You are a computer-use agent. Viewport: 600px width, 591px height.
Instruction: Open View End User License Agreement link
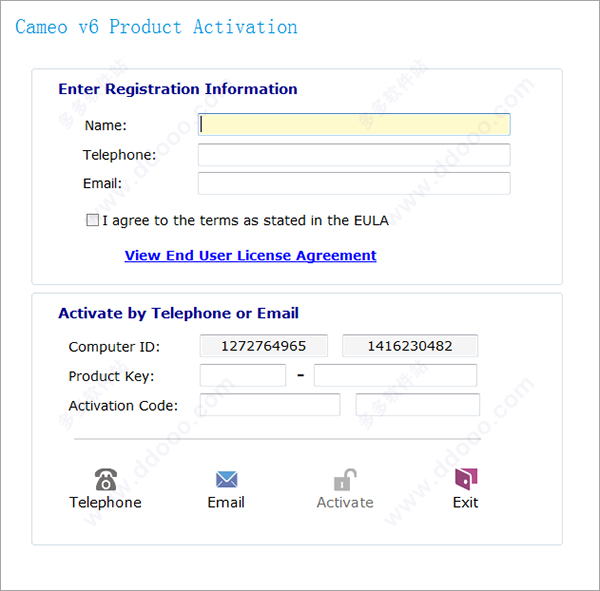click(x=251, y=255)
